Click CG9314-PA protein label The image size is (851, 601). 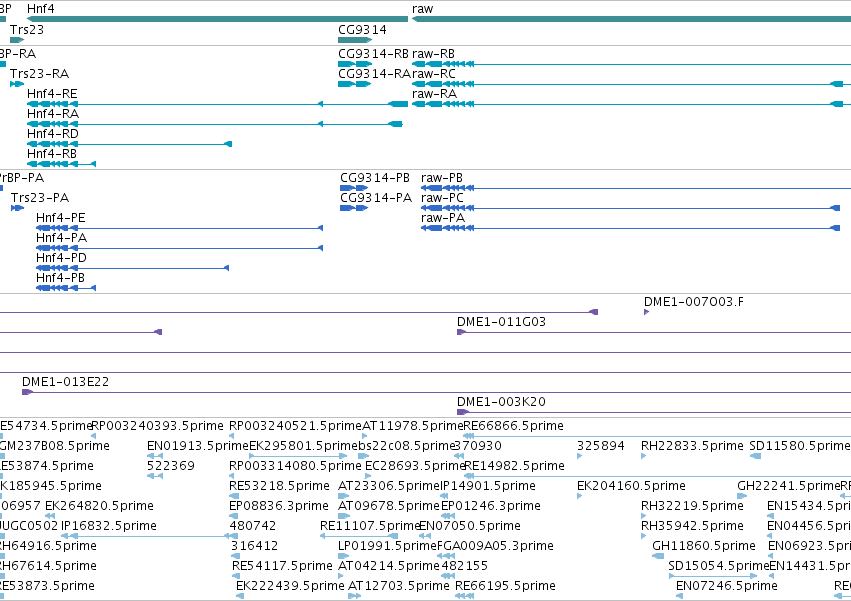pos(376,198)
